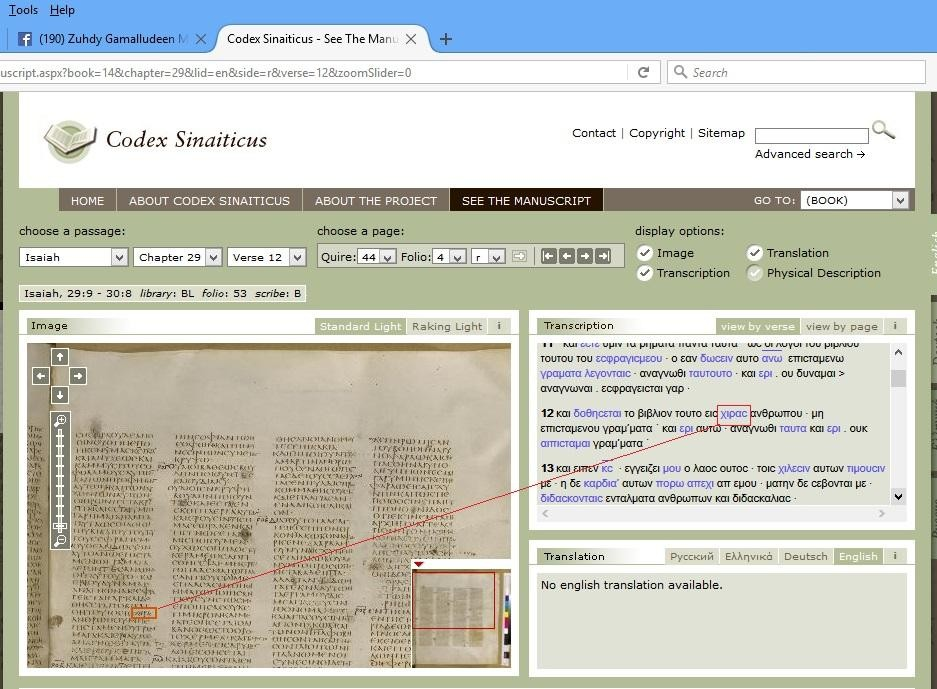Image resolution: width=937 pixels, height=689 pixels.
Task: Open the recto/verso side dropdown
Action: (x=488, y=257)
